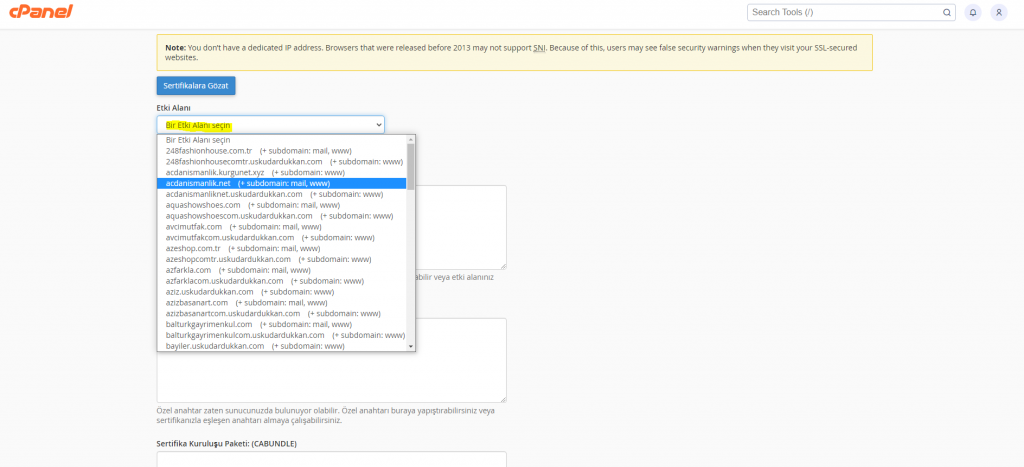
Task: Focus the Search Tools field
Action: [853, 12]
